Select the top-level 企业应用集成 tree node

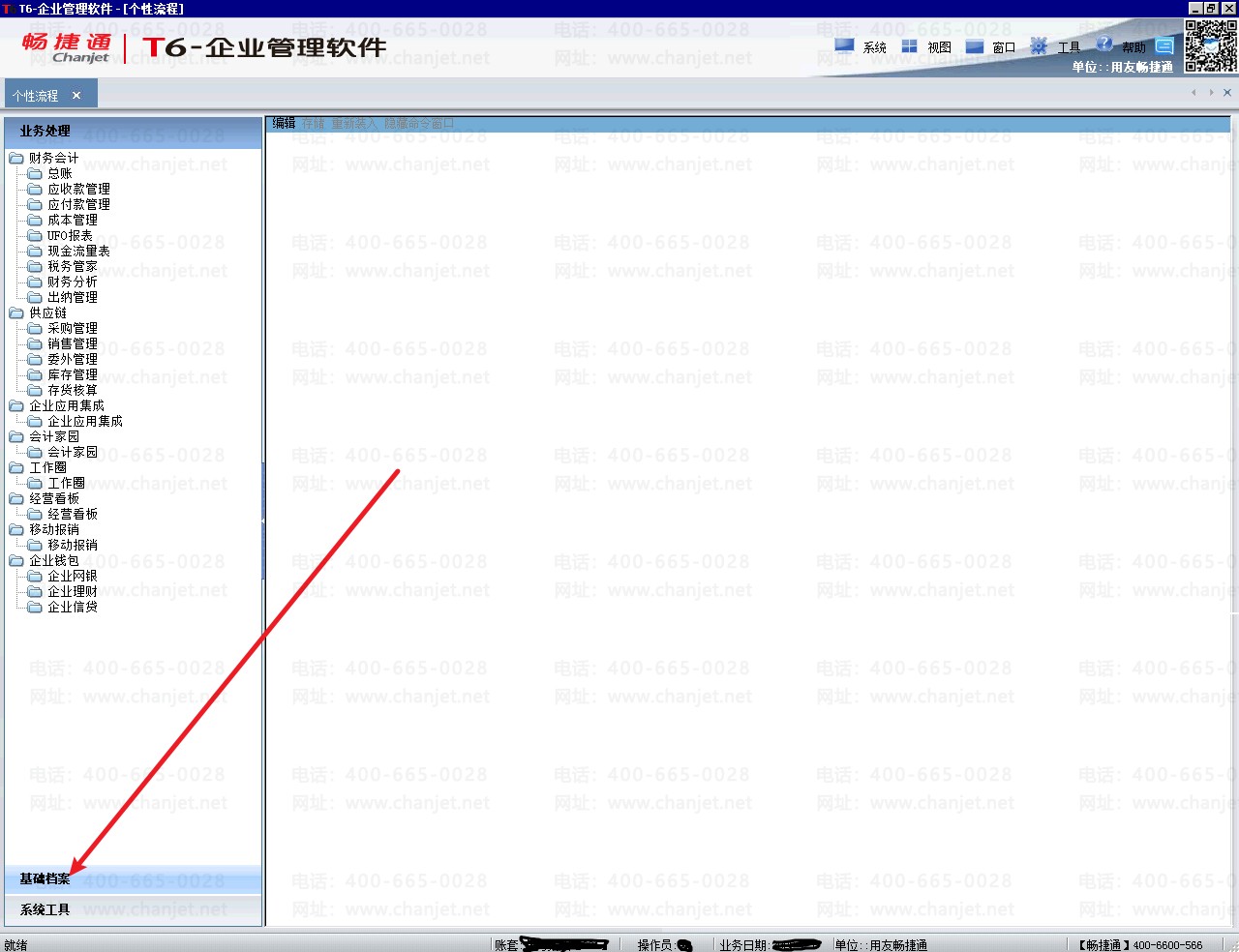click(x=67, y=406)
